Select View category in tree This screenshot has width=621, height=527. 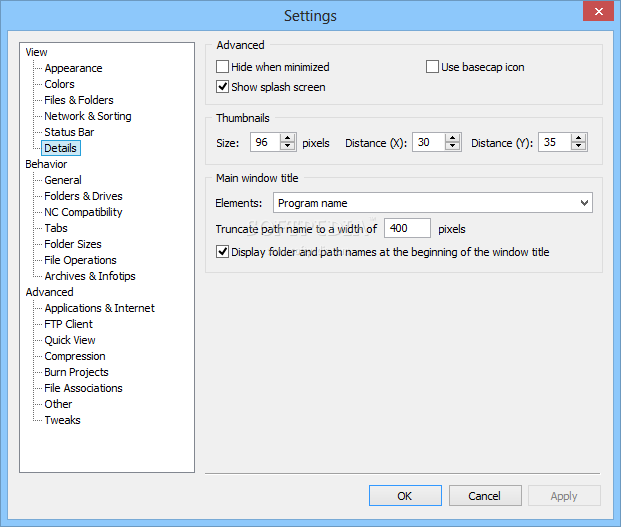coord(36,52)
